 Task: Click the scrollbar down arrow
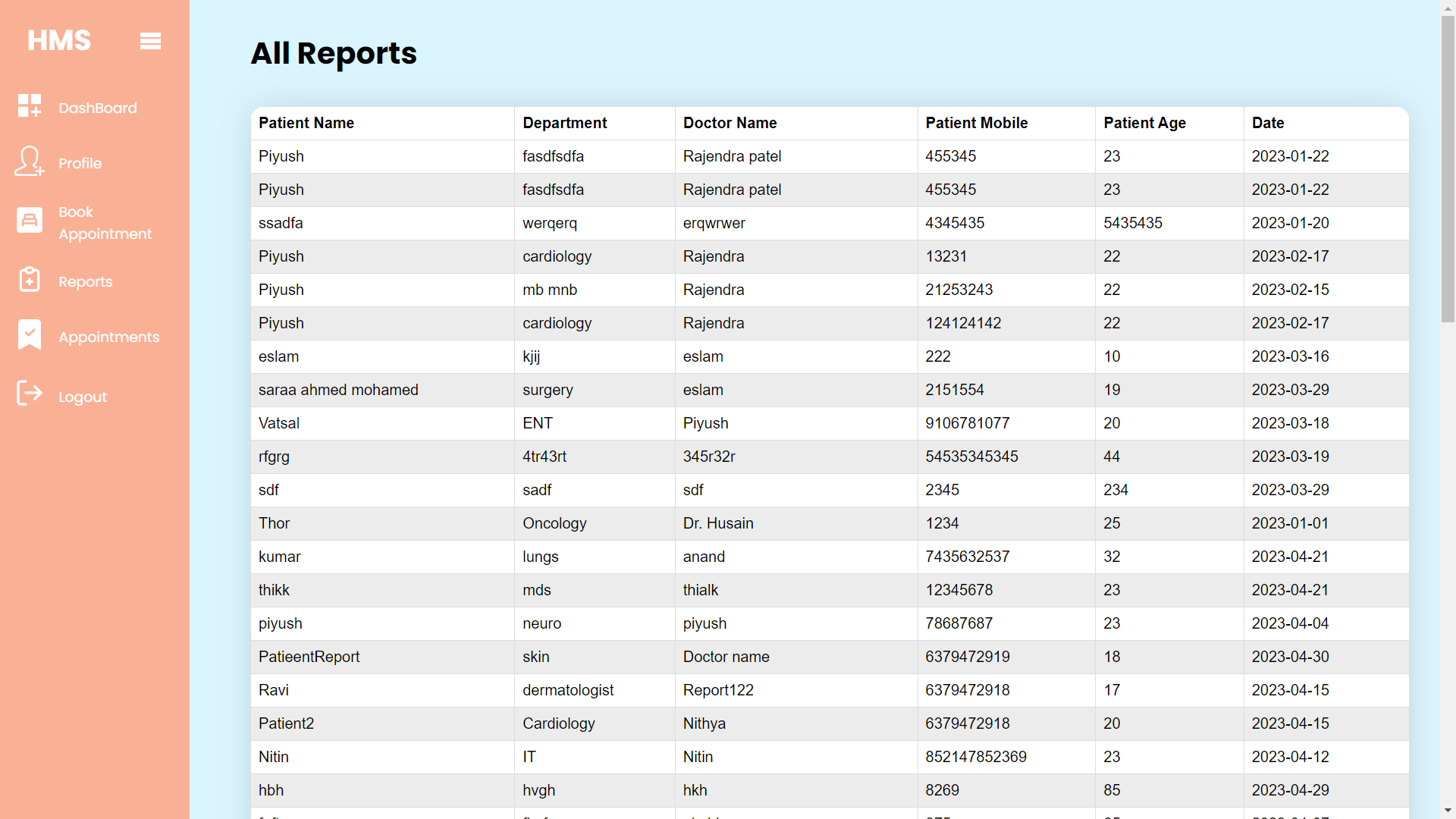(x=1448, y=811)
